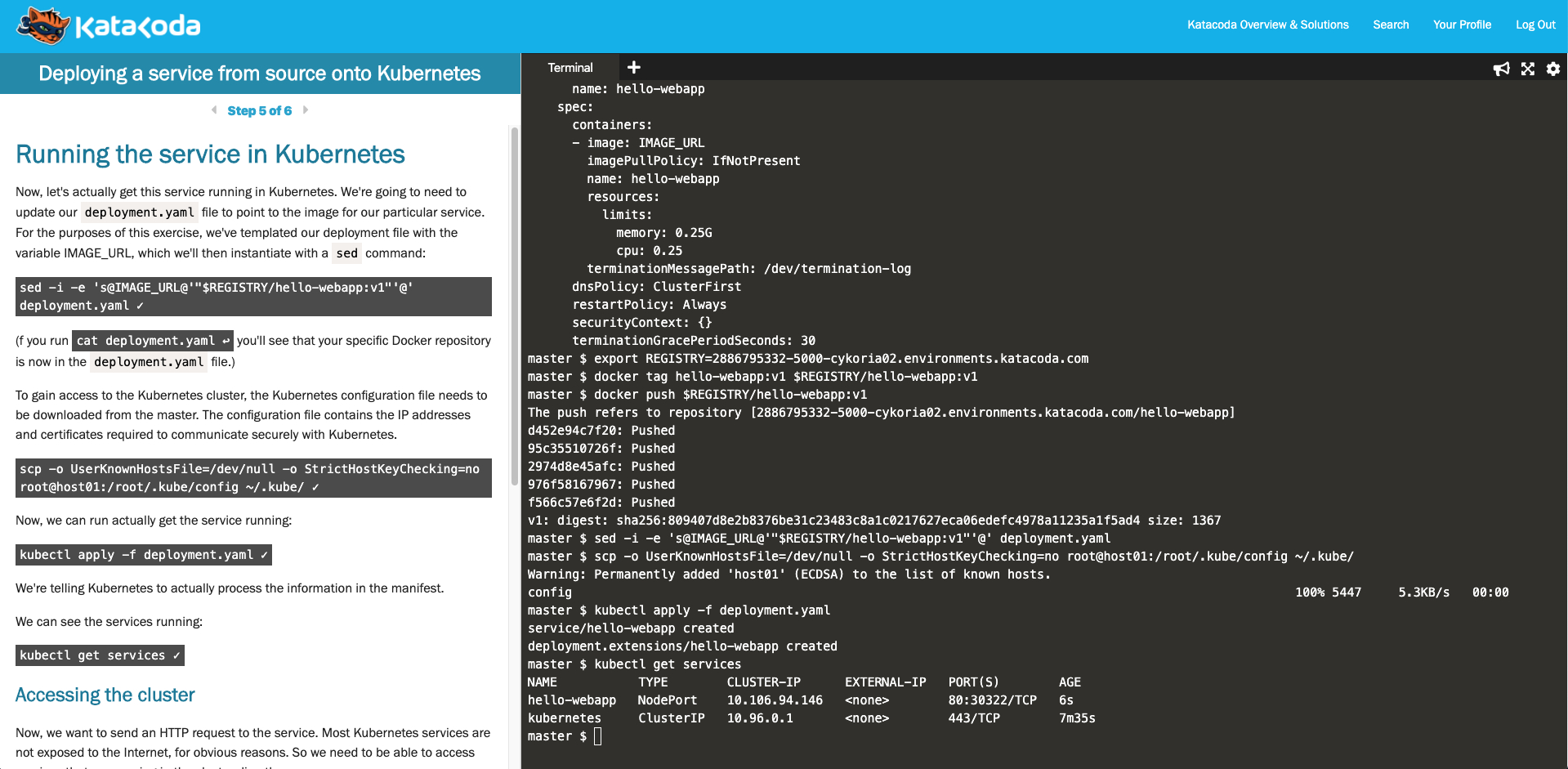Open a new terminal tab with plus icon
1568x769 pixels.
[x=633, y=68]
